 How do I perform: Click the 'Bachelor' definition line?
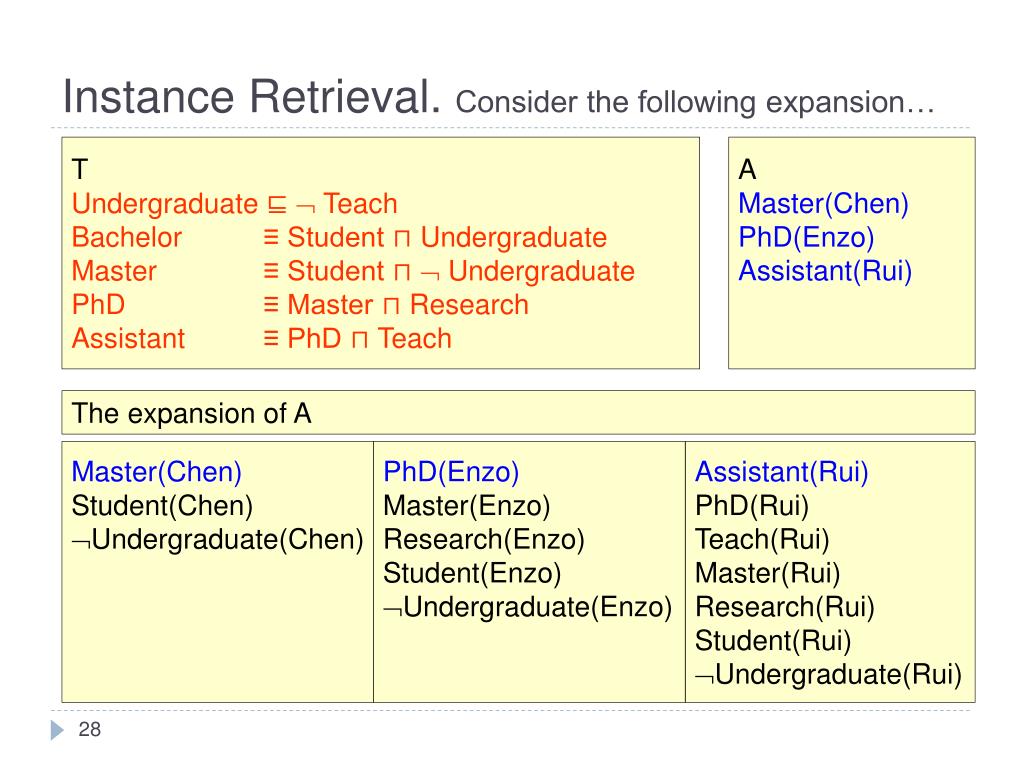[x=339, y=237]
